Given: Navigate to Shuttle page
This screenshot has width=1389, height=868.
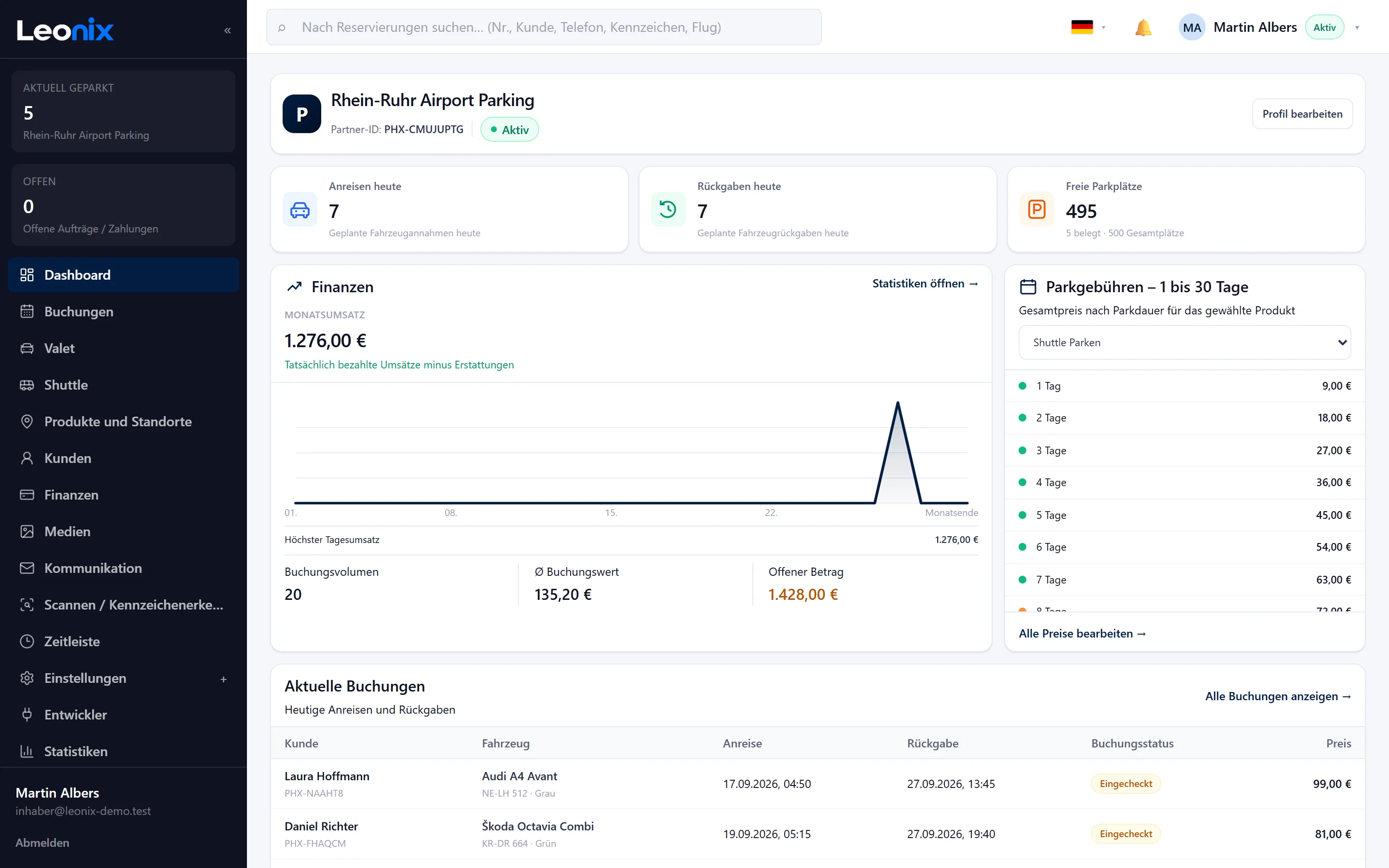Looking at the screenshot, I should [123, 385].
